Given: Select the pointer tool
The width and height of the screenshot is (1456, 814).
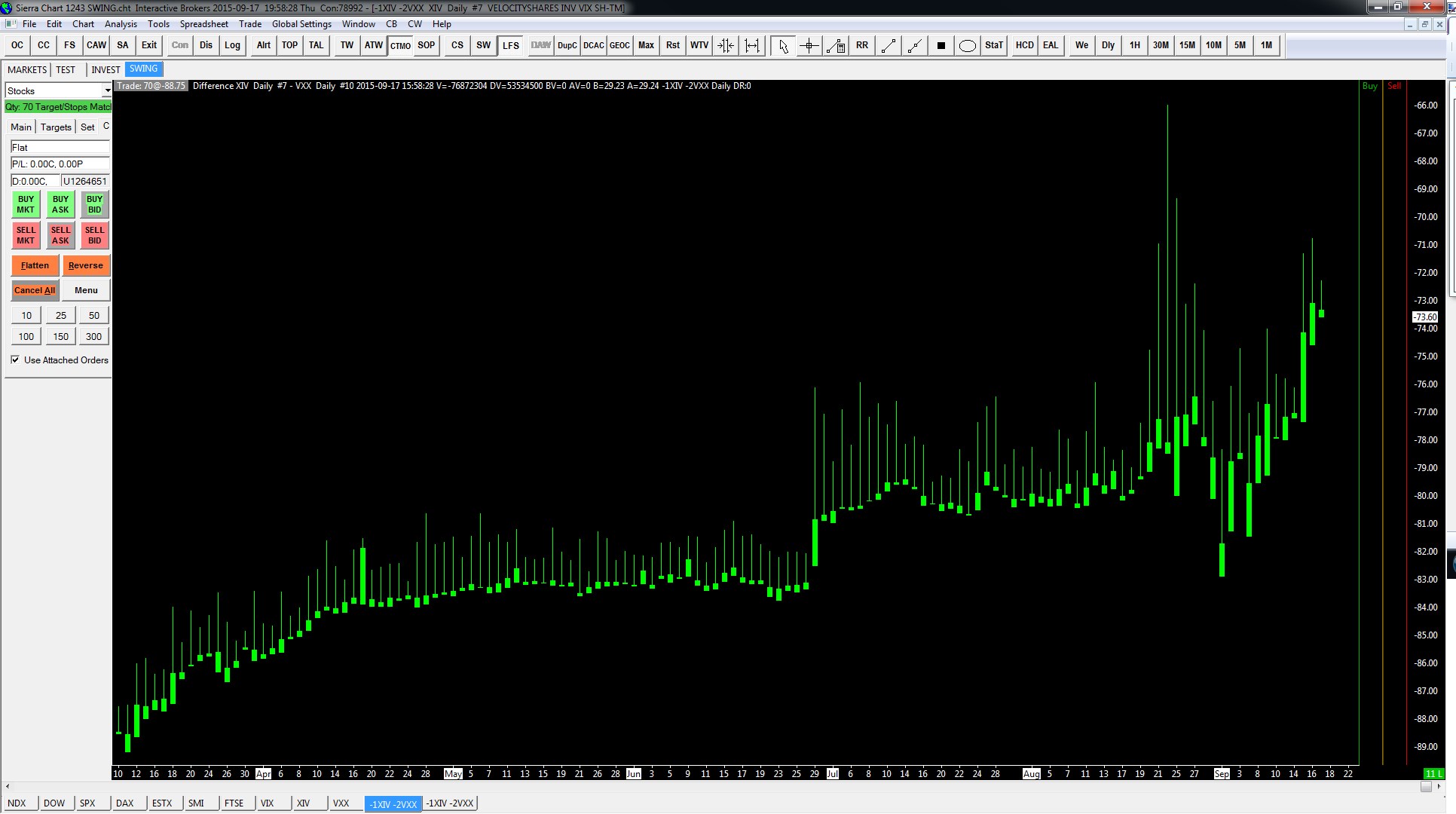Looking at the screenshot, I should (783, 46).
